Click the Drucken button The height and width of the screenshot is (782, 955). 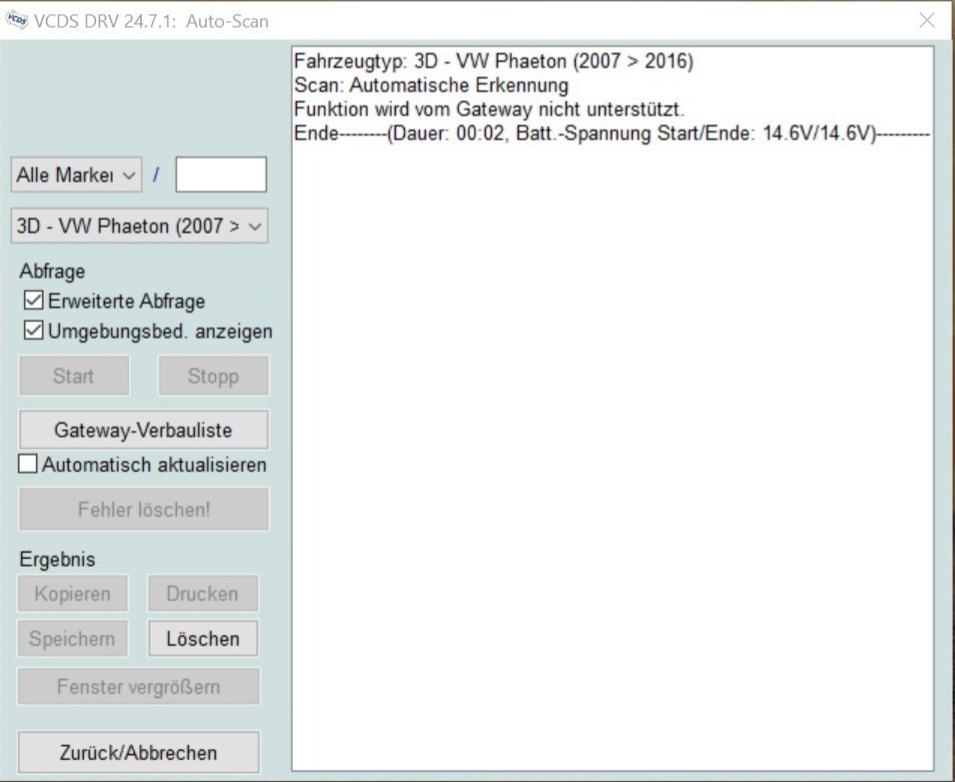(x=203, y=593)
